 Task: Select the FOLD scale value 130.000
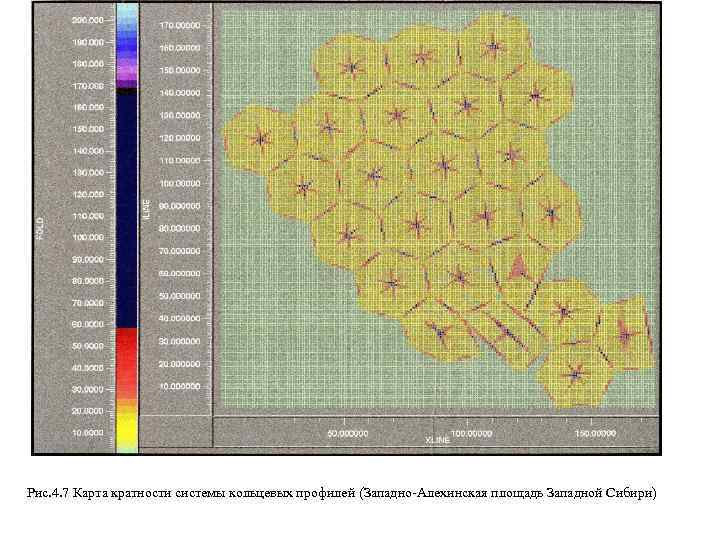88,173
